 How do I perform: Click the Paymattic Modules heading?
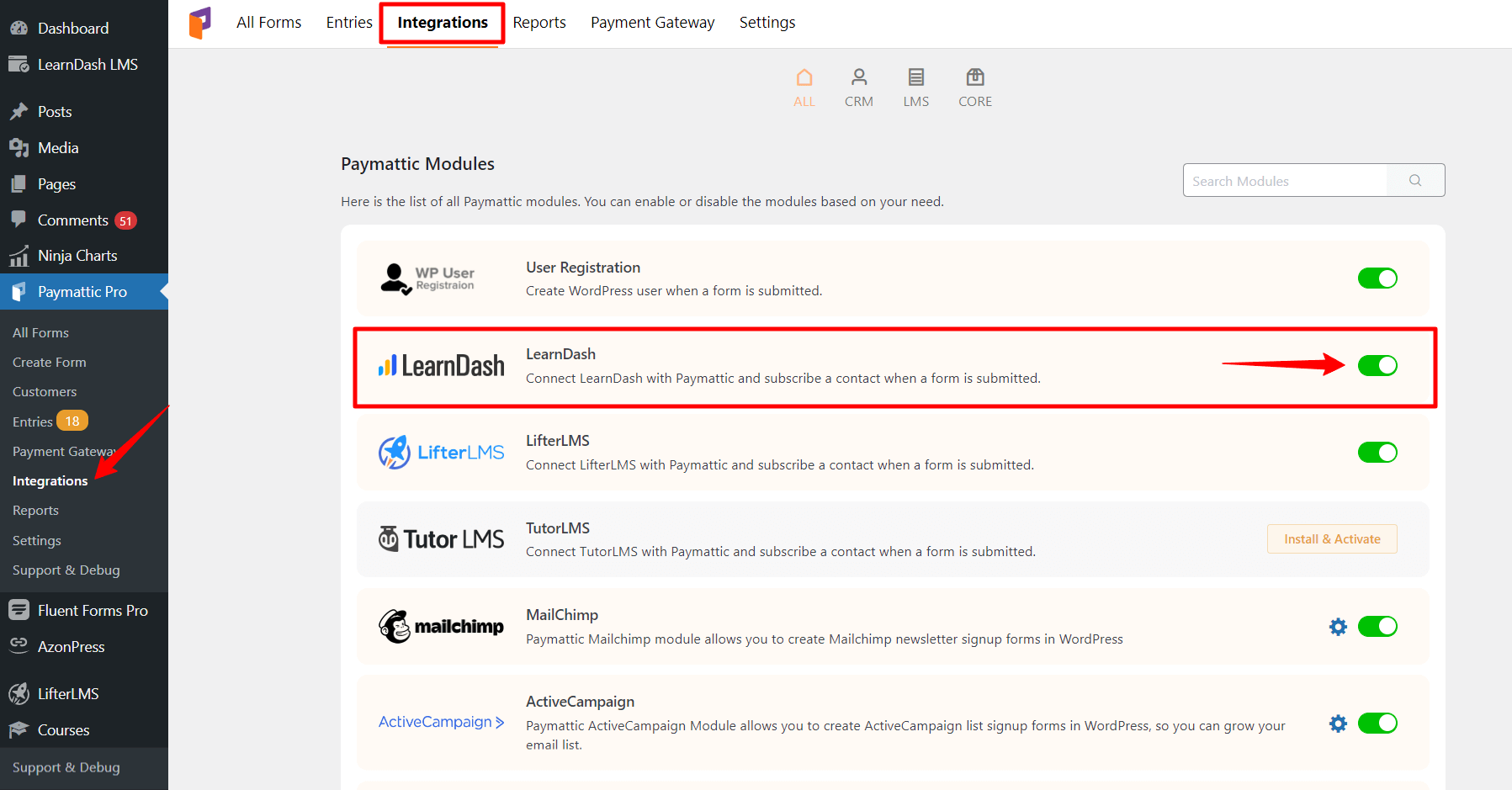(x=417, y=164)
